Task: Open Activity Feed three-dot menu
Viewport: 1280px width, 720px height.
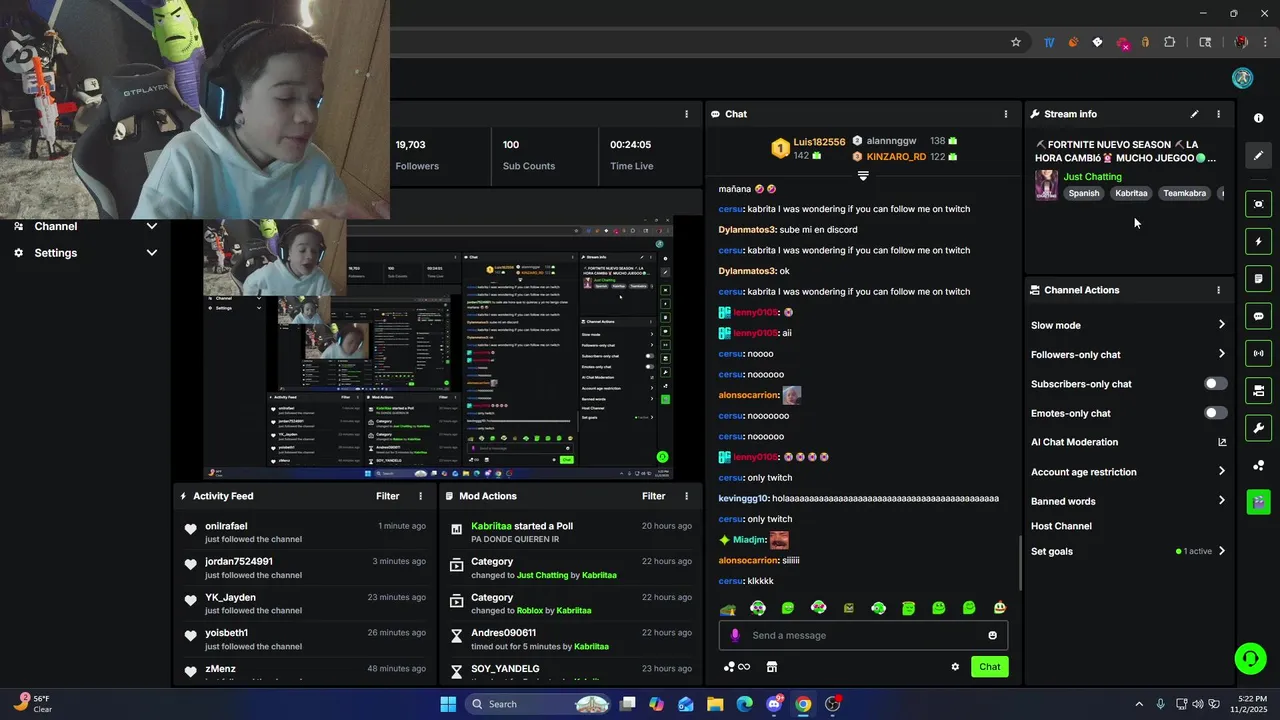Action: point(420,496)
